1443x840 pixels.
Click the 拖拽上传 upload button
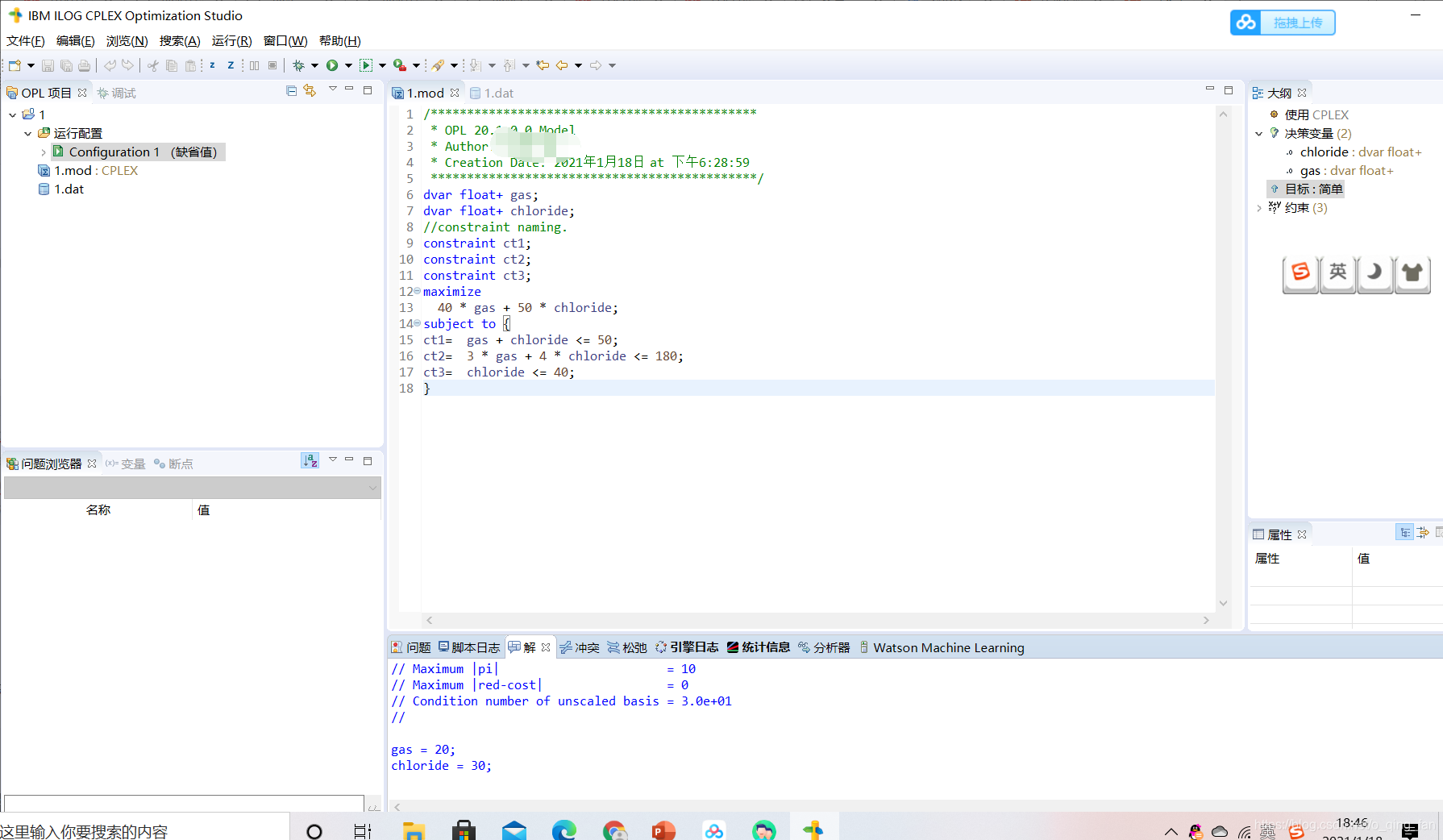tap(1283, 23)
